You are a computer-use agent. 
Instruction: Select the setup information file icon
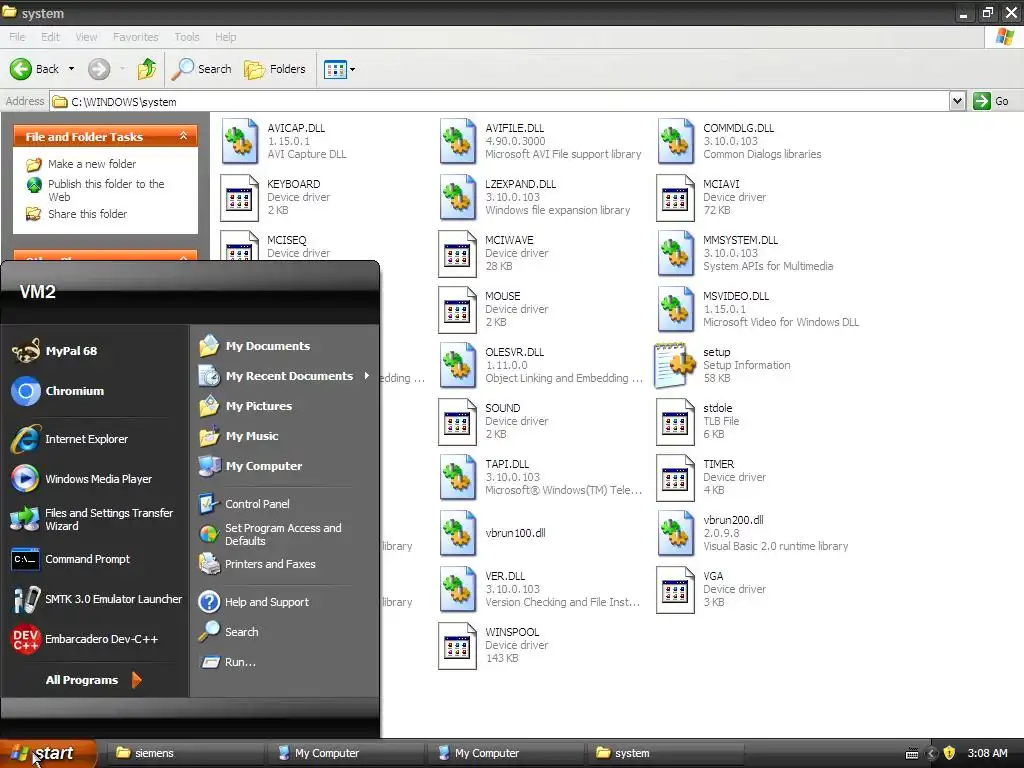click(x=675, y=365)
